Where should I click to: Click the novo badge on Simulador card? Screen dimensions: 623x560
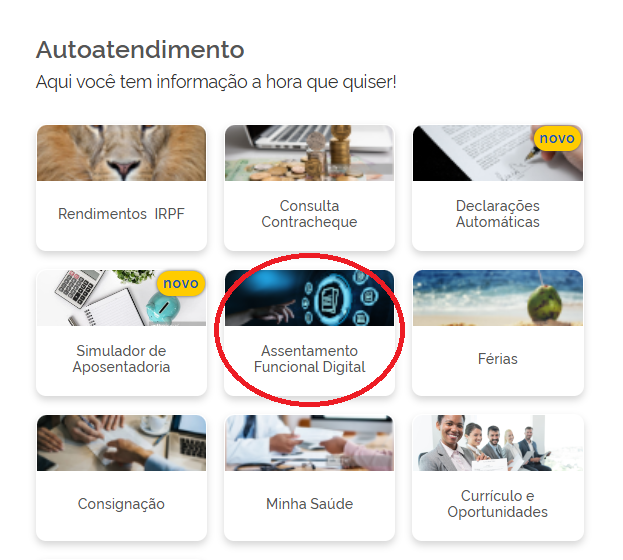pos(181,283)
